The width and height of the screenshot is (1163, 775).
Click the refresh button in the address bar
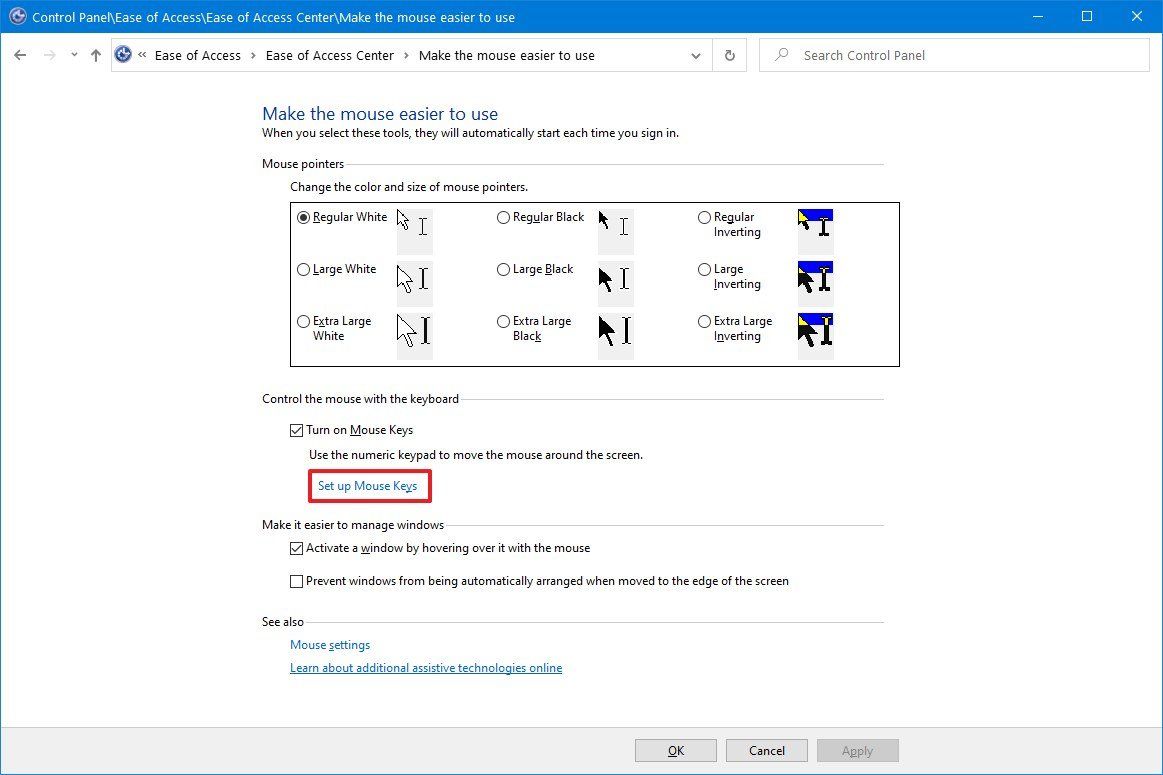729,55
